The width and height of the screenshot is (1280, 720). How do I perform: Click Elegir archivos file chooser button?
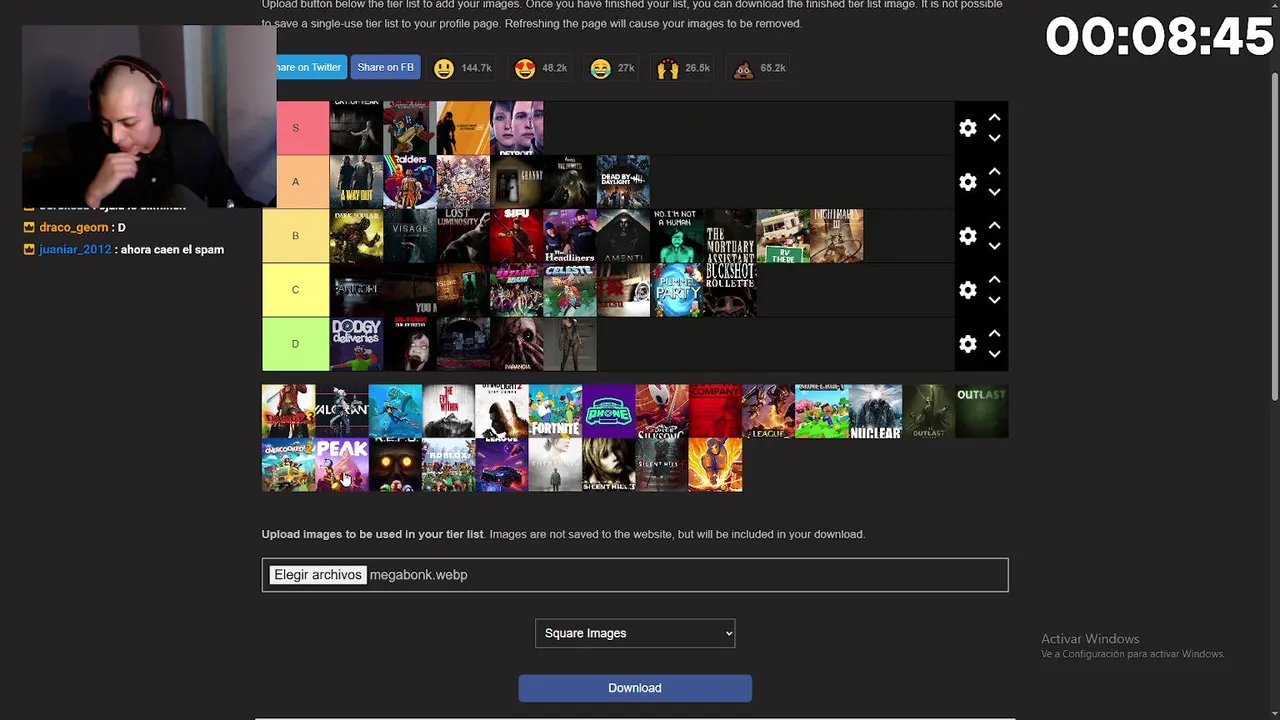(318, 575)
